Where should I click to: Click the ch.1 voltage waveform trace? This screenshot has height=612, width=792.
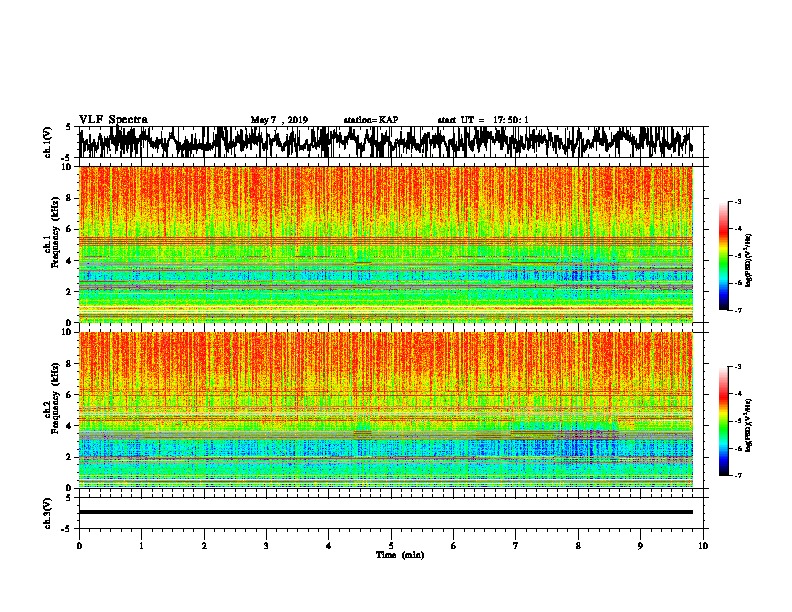tap(385, 141)
